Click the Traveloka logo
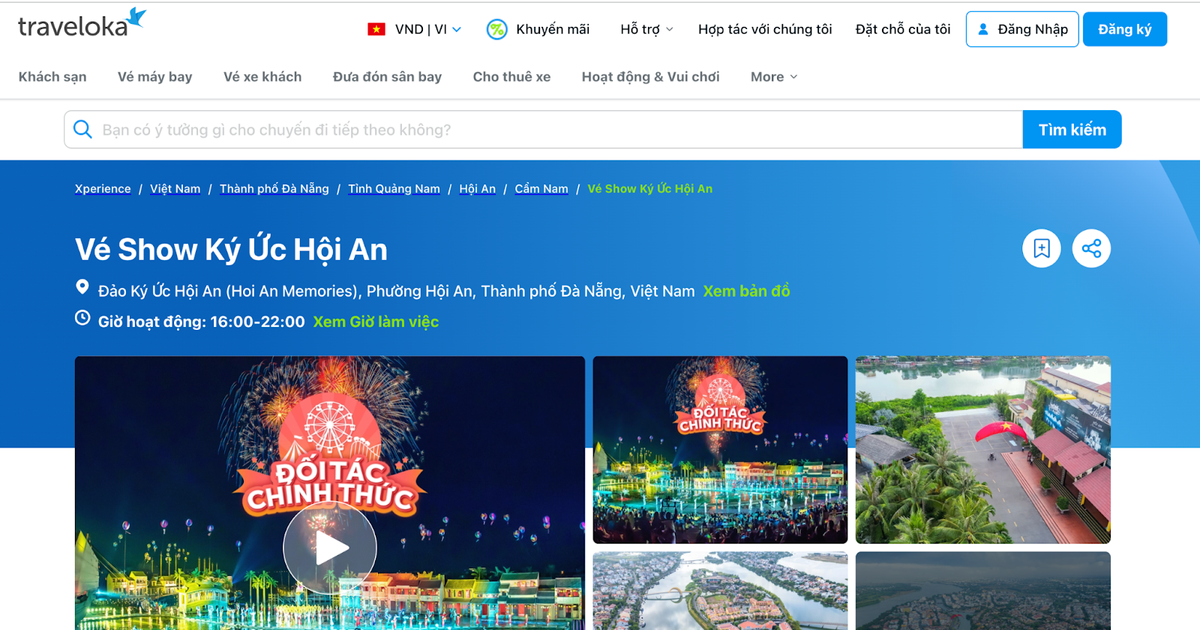Image resolution: width=1200 pixels, height=630 pixels. click(82, 24)
